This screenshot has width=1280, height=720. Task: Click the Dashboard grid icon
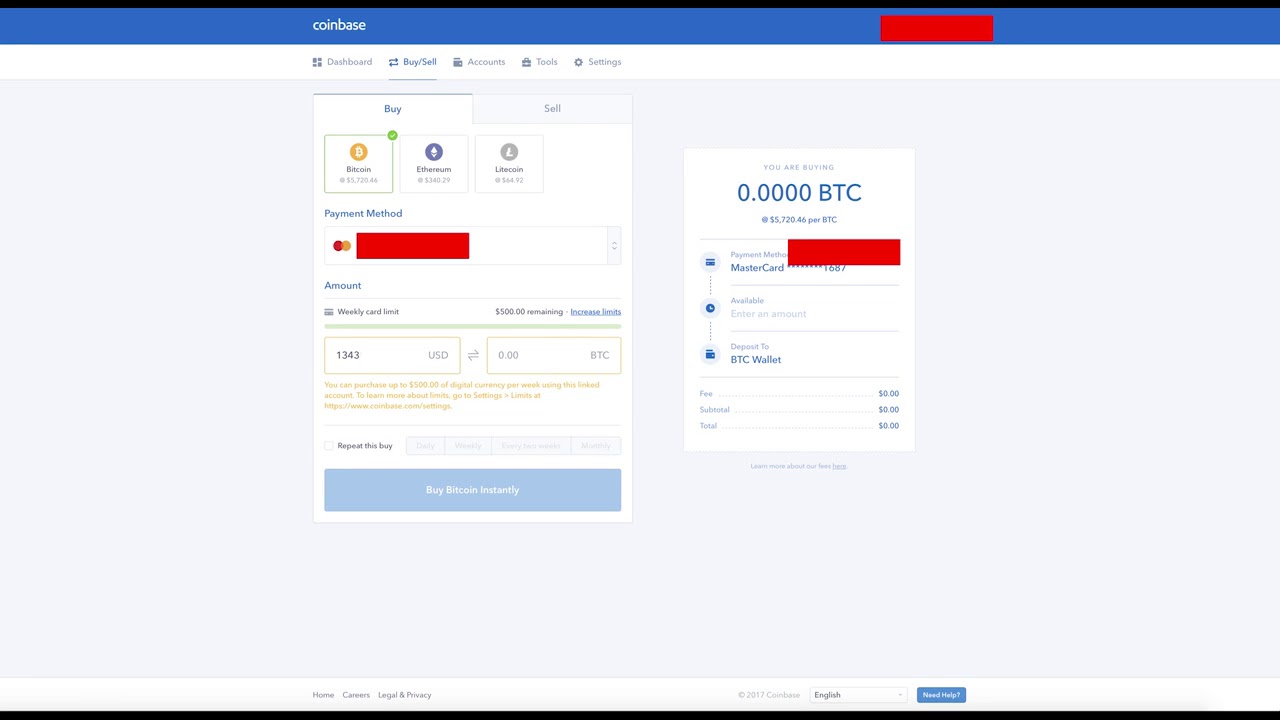[x=317, y=62]
